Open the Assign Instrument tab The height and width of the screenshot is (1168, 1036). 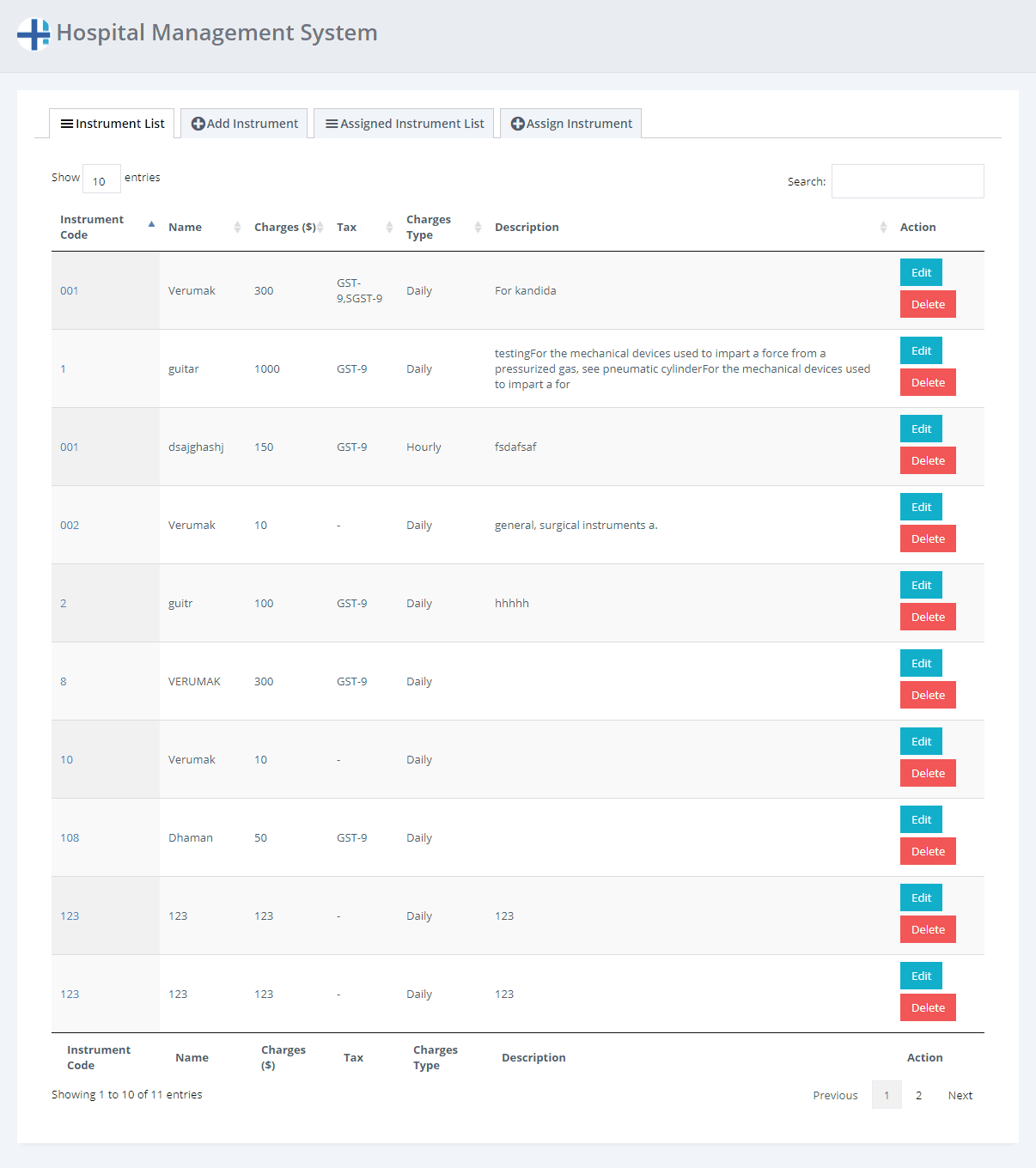pyautogui.click(x=571, y=124)
